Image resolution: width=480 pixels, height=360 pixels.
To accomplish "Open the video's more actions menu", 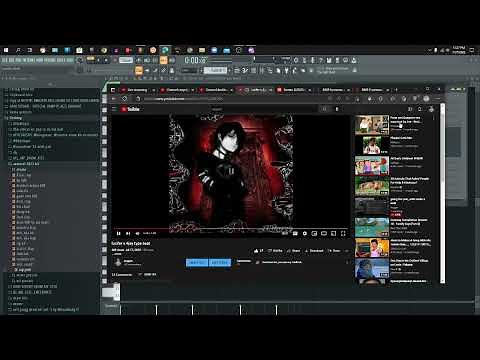I will pyautogui.click(x=347, y=251).
